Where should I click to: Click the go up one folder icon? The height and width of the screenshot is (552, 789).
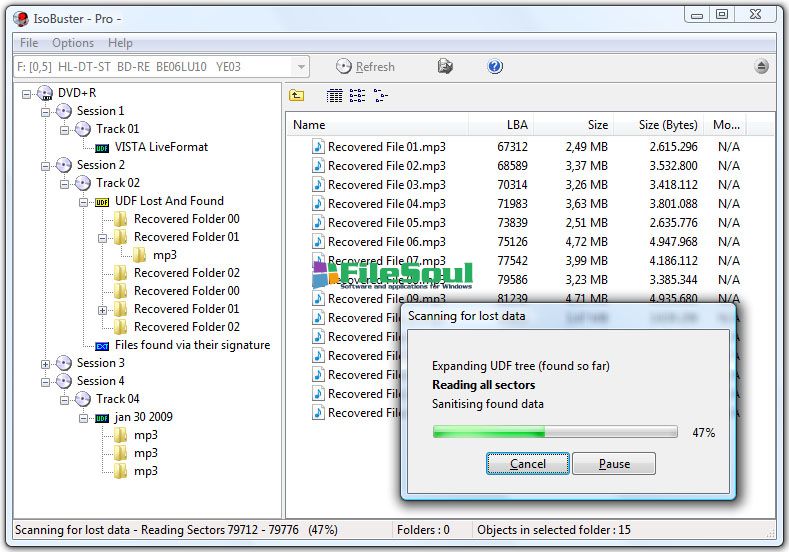(x=297, y=96)
